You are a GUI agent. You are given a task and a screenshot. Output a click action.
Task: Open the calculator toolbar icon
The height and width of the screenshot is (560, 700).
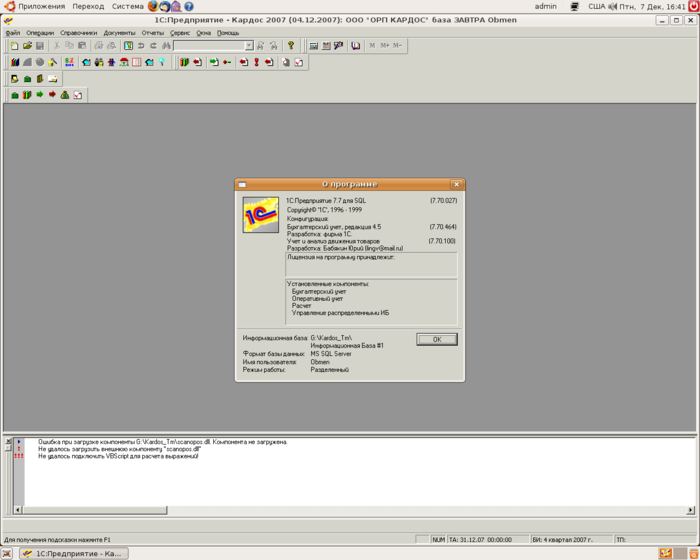click(x=314, y=46)
